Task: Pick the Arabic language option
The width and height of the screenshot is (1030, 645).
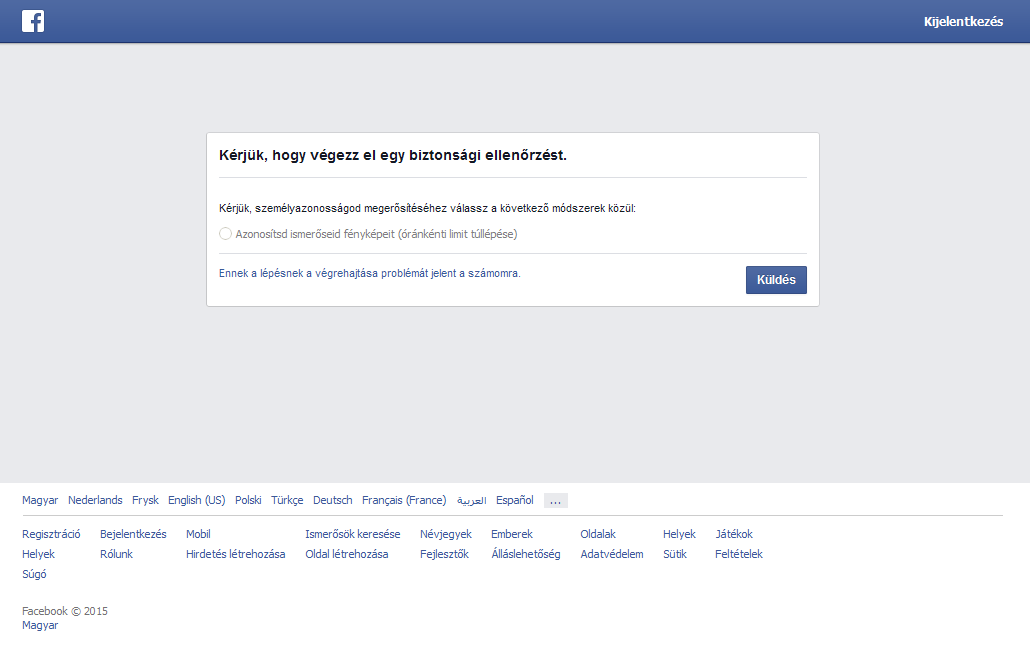Action: coord(471,500)
